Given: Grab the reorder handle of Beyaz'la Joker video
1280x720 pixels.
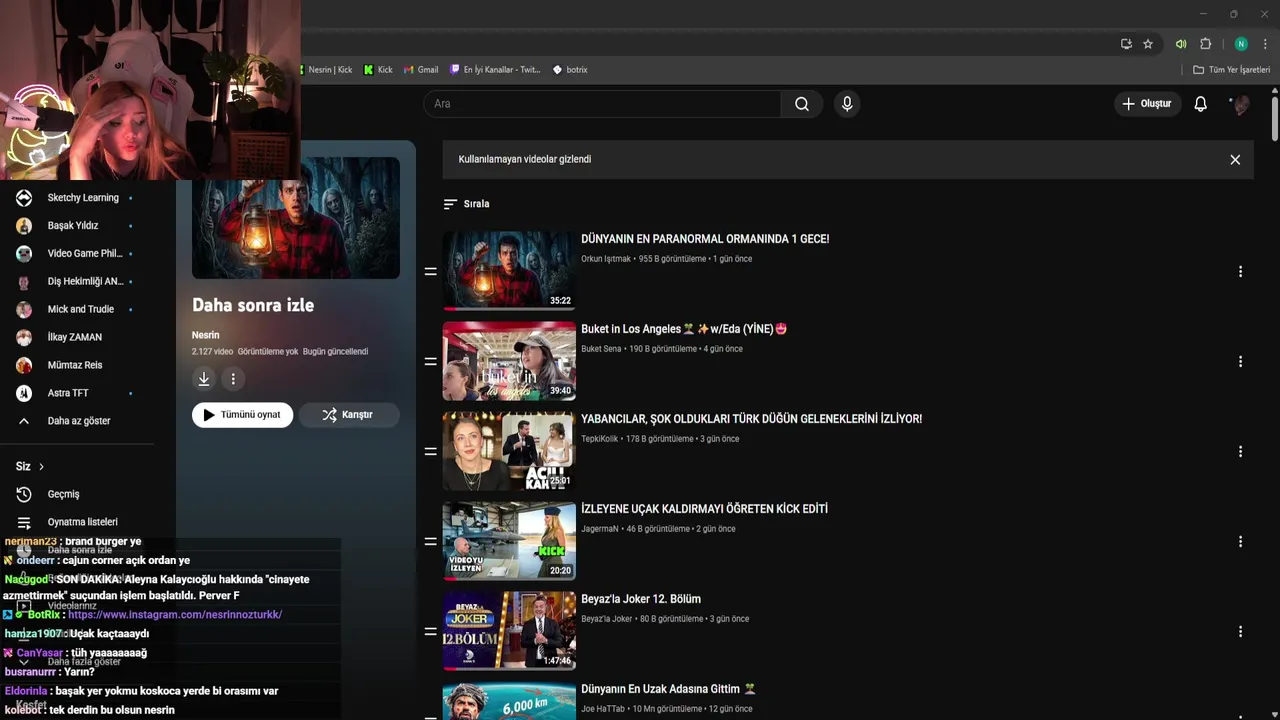Looking at the screenshot, I should point(430,632).
